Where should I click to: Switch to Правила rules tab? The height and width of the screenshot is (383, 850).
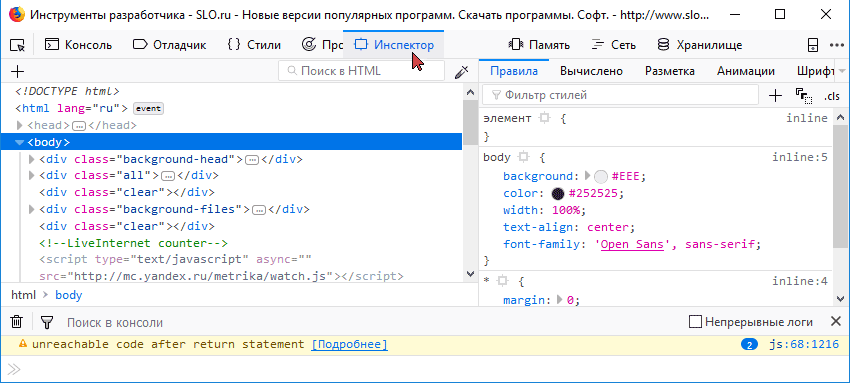click(514, 71)
